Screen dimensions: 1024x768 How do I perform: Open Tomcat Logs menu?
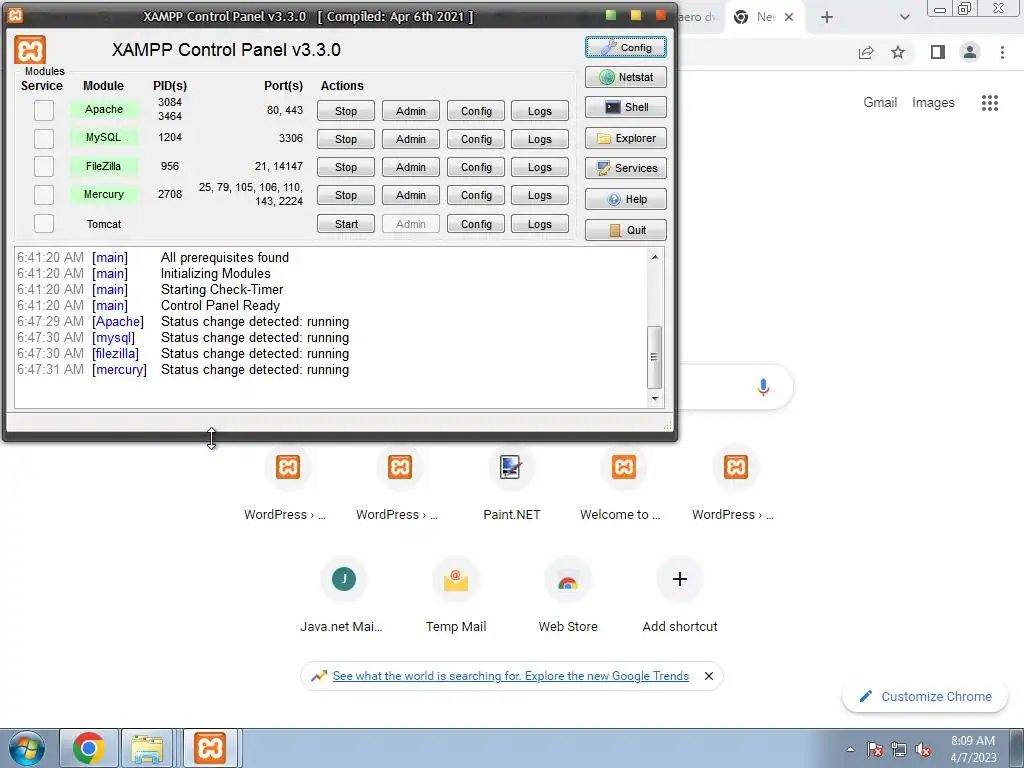(x=540, y=224)
